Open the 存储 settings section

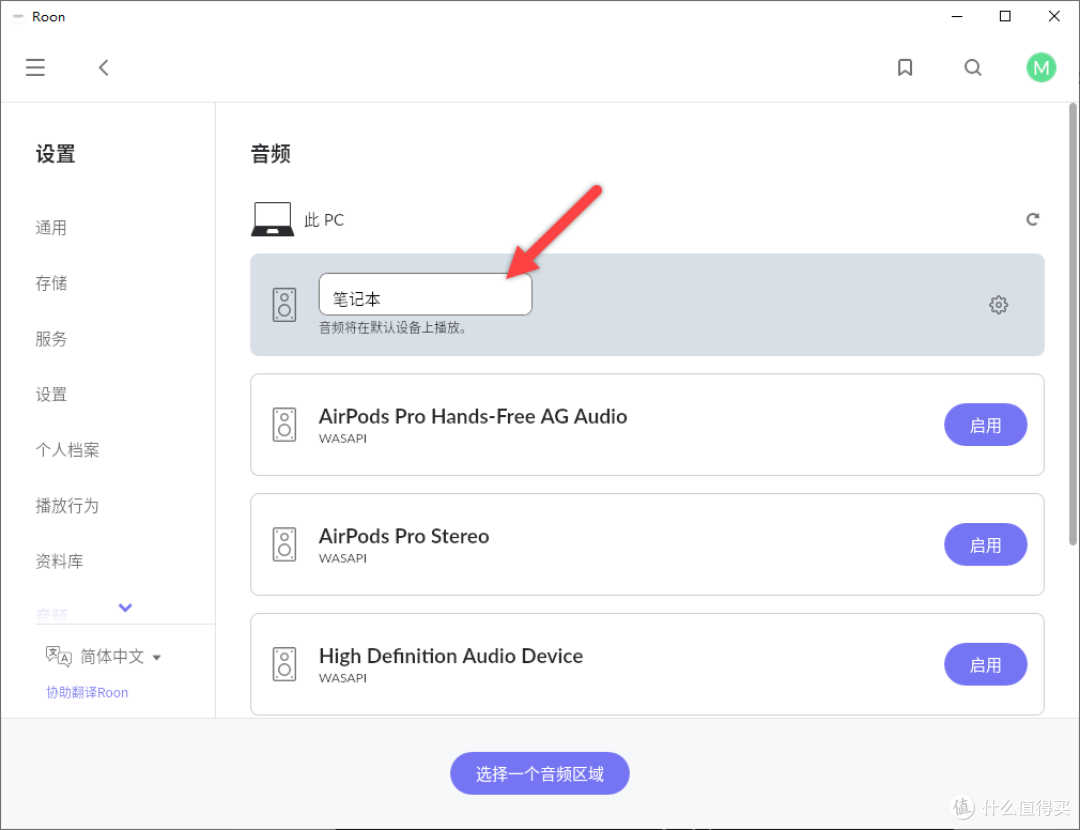(51, 283)
